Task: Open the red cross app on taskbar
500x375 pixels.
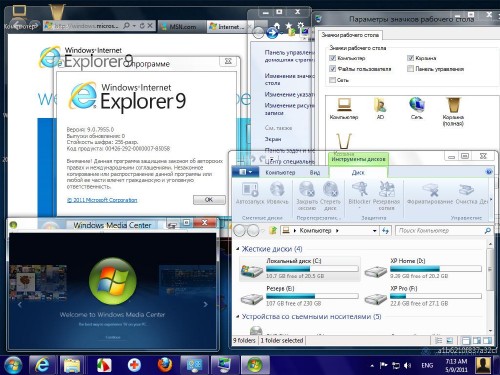Action: pyautogui.click(x=134, y=365)
